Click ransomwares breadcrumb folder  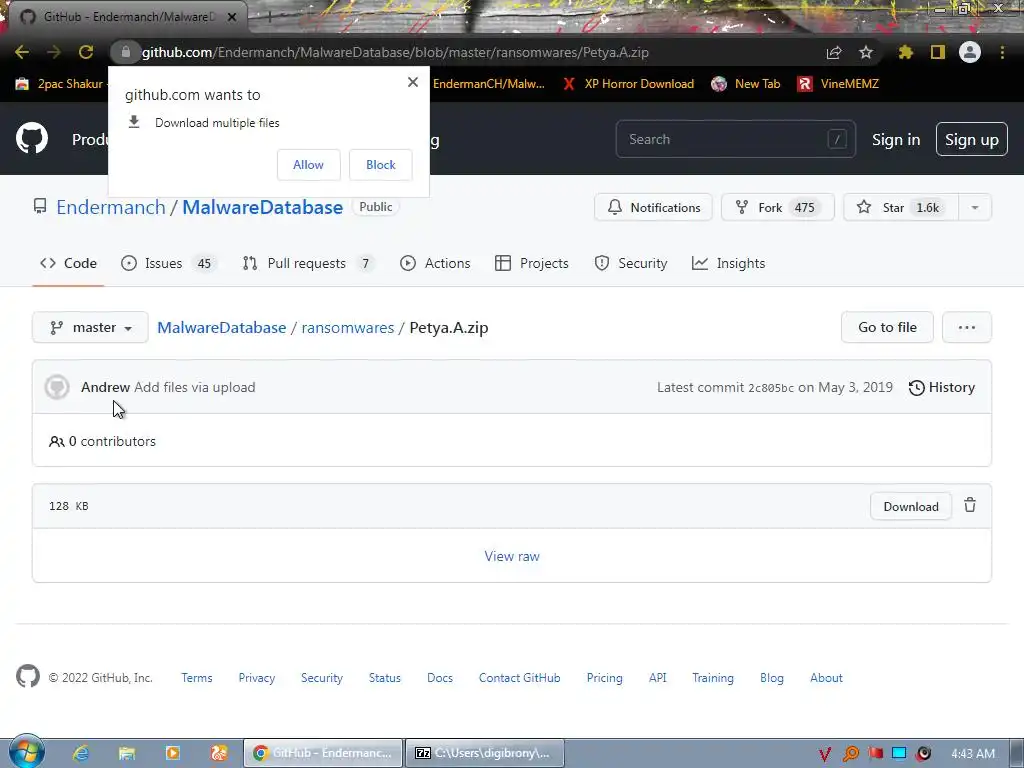tap(347, 328)
